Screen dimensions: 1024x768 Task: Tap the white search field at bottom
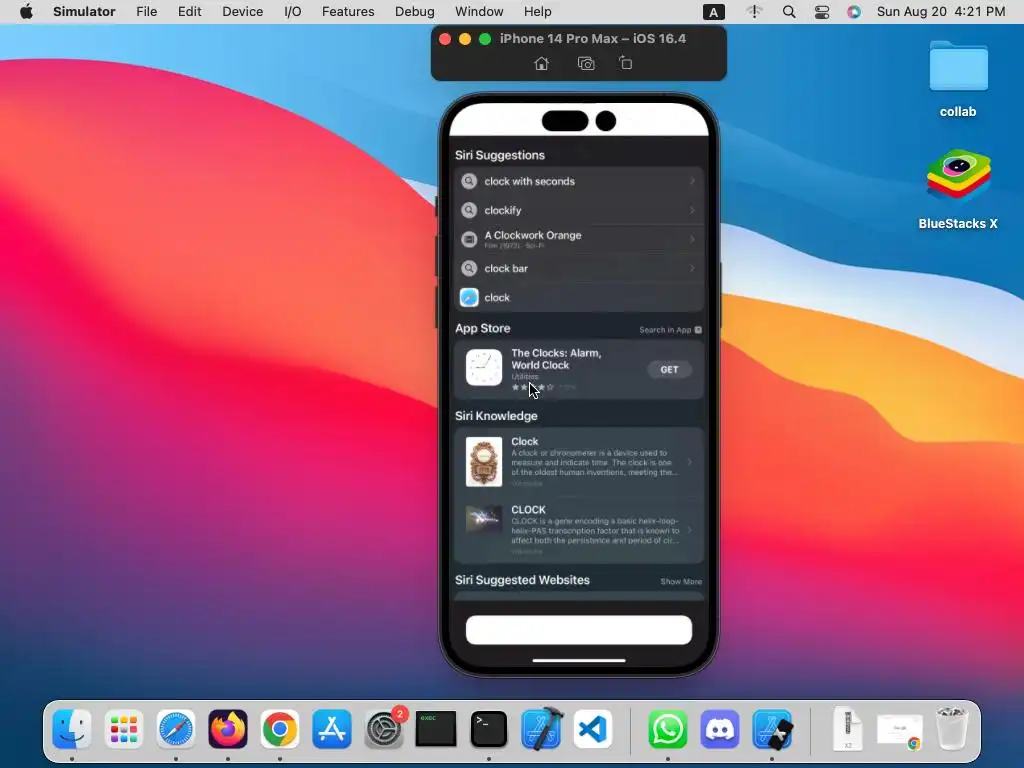[579, 630]
